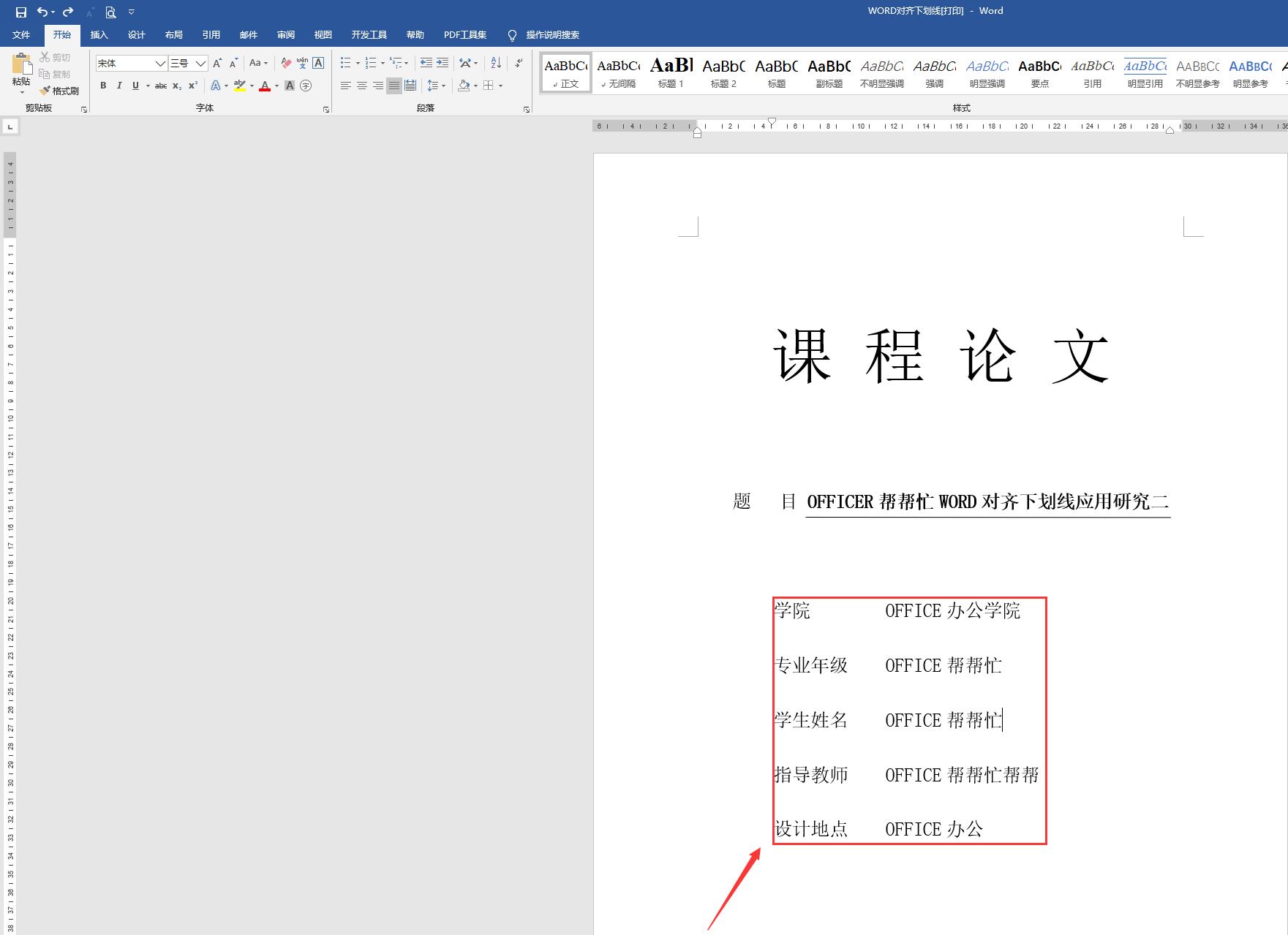Viewport: 1288px width, 935px height.
Task: Select the bullet list icon
Action: coord(344,63)
